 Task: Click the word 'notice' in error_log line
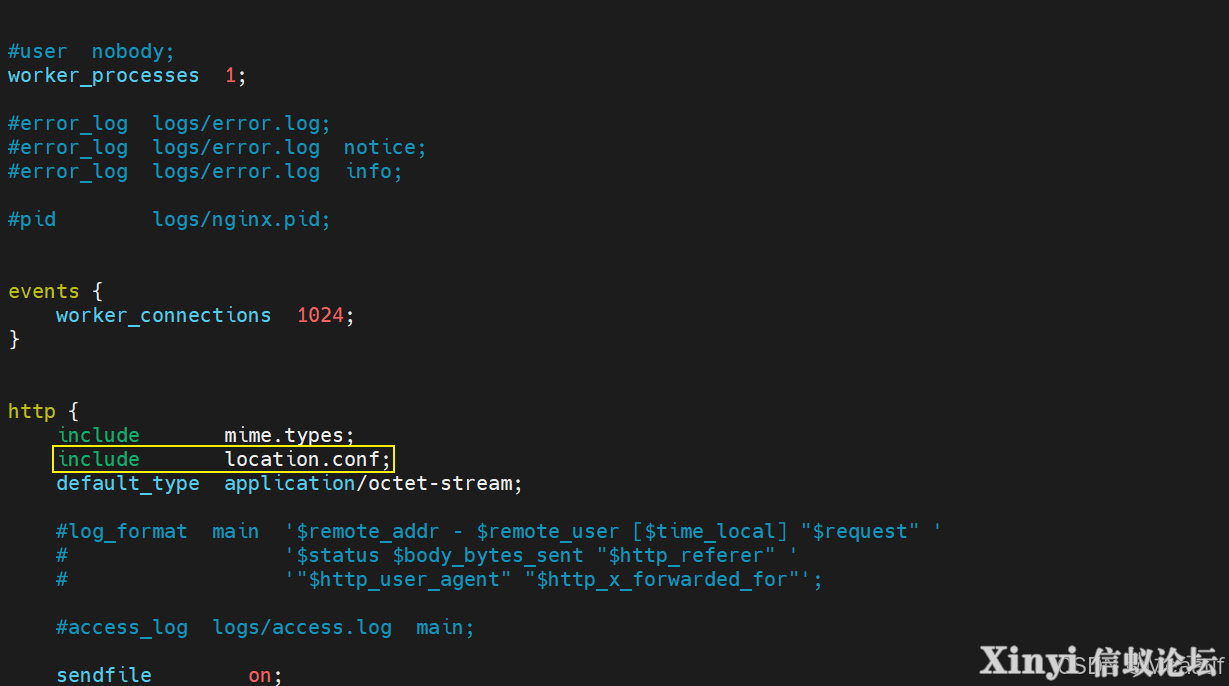tap(380, 147)
